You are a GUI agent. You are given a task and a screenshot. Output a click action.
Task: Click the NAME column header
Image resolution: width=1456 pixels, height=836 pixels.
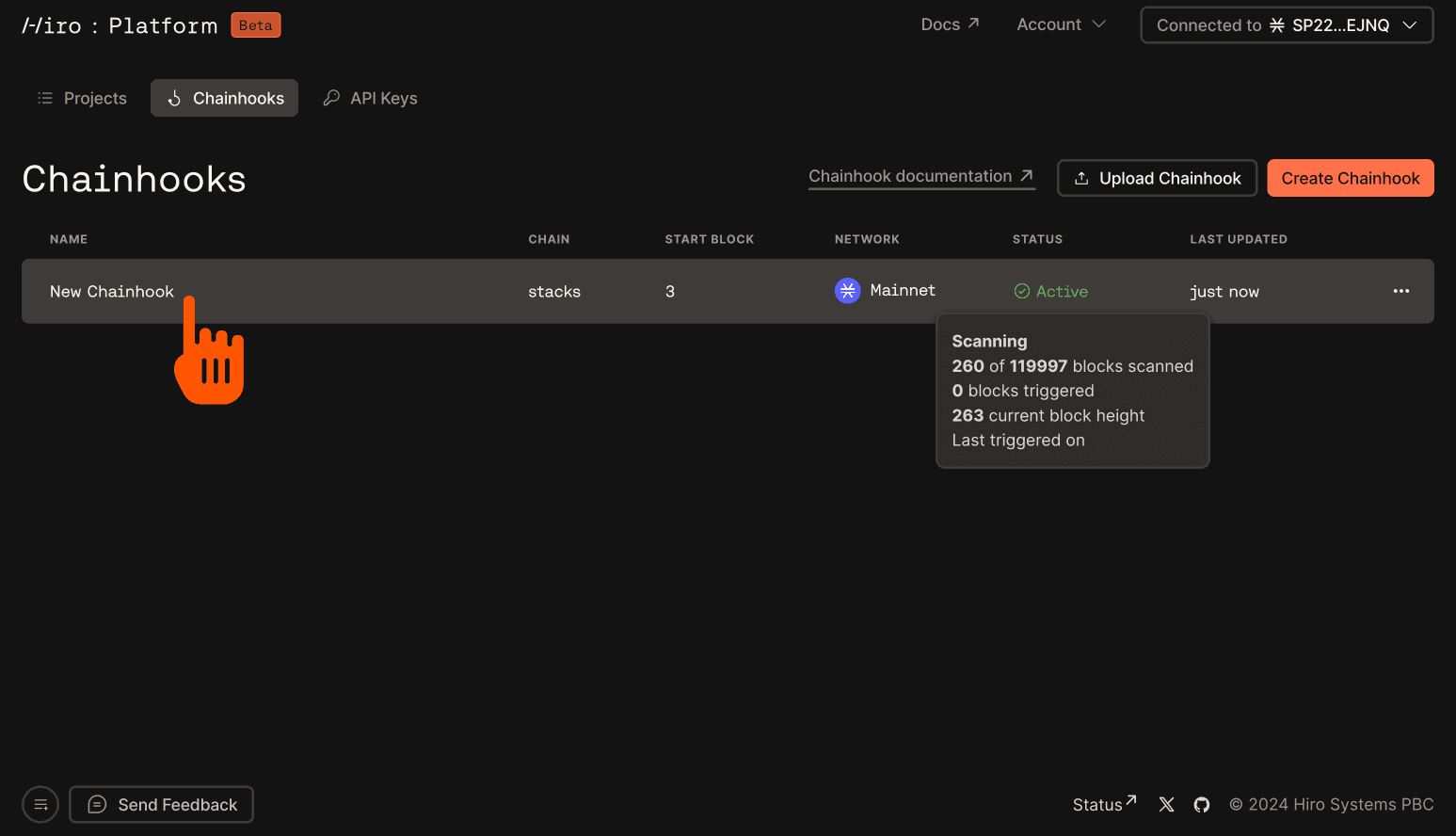click(69, 239)
